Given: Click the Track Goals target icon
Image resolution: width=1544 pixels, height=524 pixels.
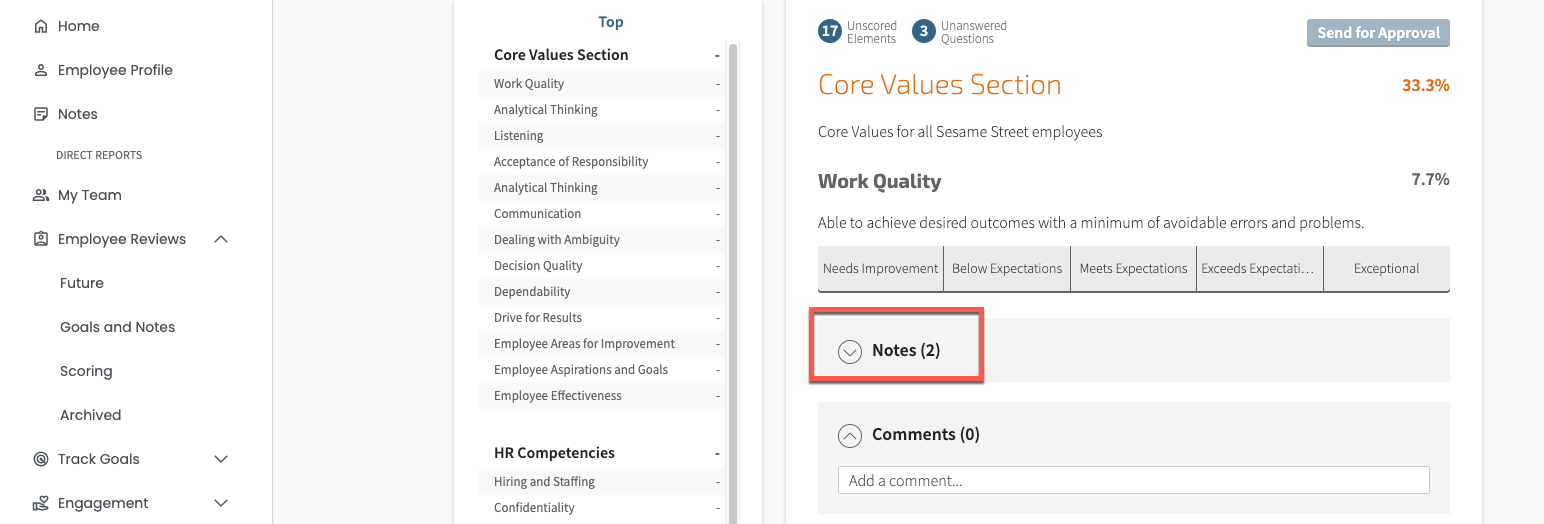Looking at the screenshot, I should [41, 459].
